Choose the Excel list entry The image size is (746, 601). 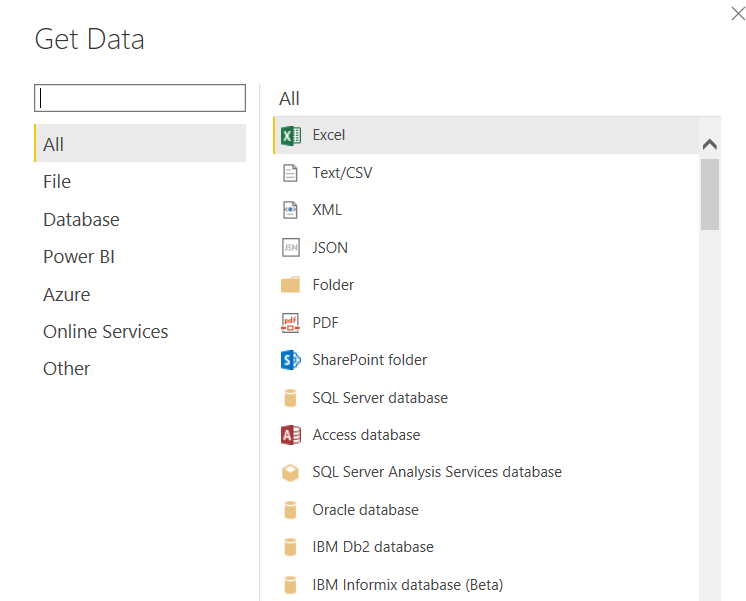pyautogui.click(x=486, y=135)
